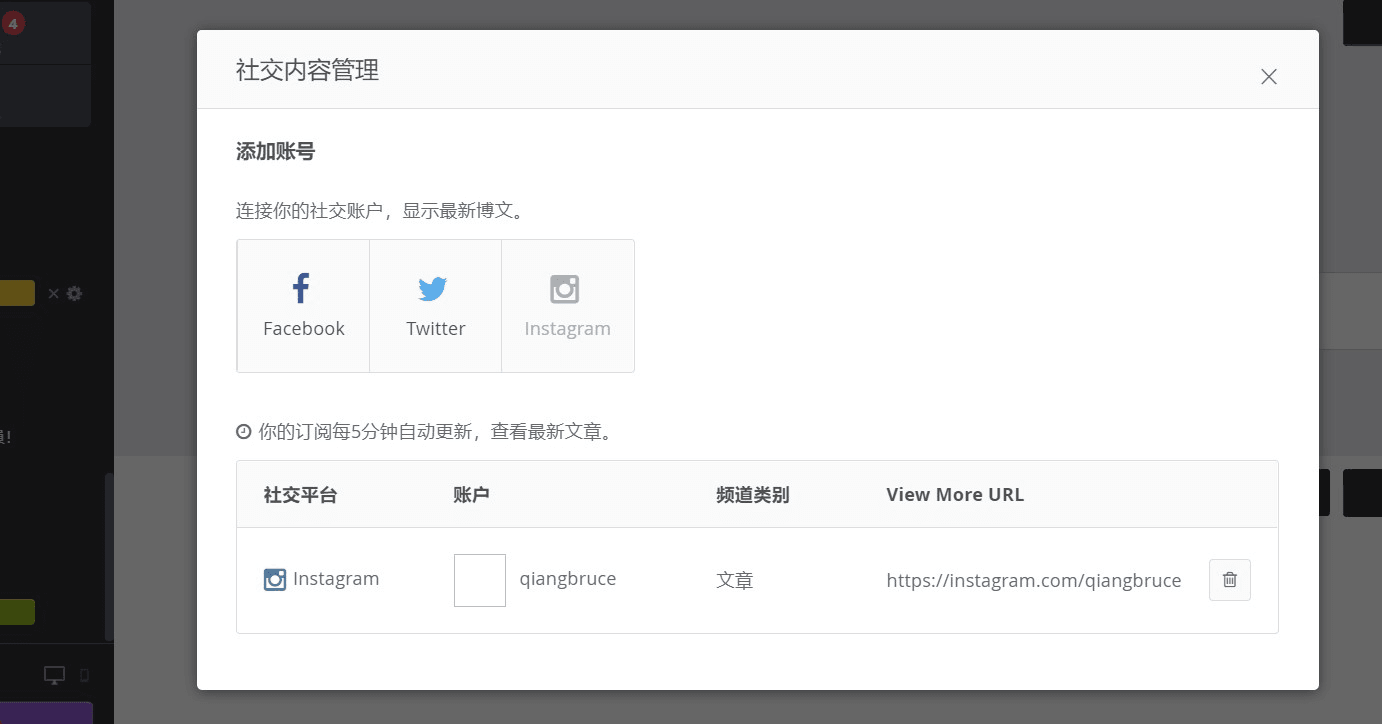Click the 添加账号 section heading
Screen dimensions: 1382x724
[x=275, y=150]
